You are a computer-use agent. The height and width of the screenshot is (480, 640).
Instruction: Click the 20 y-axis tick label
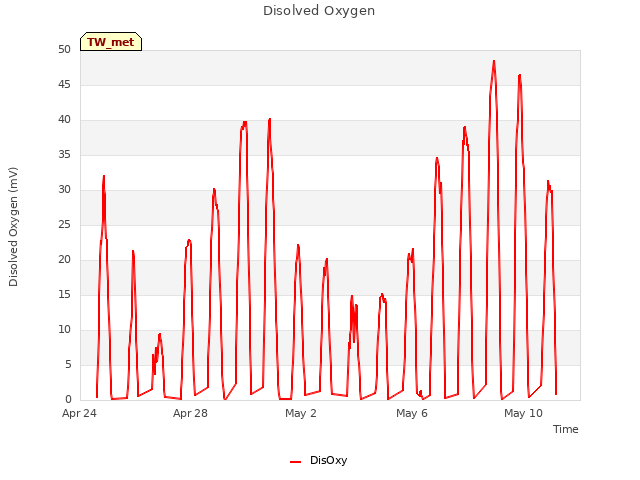pyautogui.click(x=64, y=260)
